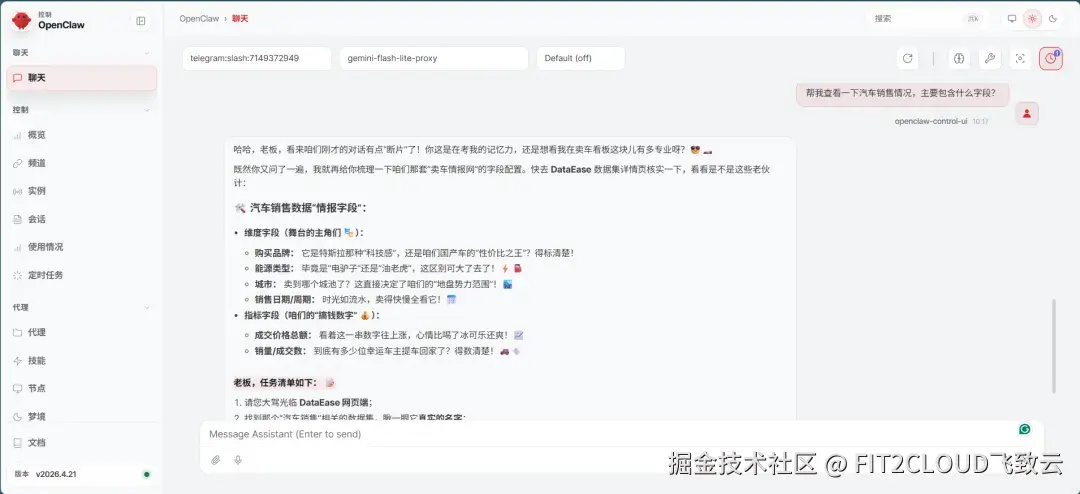This screenshot has width=1080, height=494.
Task: Click the 聊天 breadcrumb item
Action: [x=240, y=19]
